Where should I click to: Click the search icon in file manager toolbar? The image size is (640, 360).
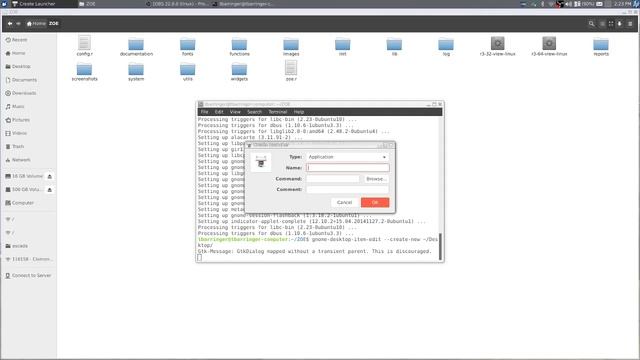[591, 24]
